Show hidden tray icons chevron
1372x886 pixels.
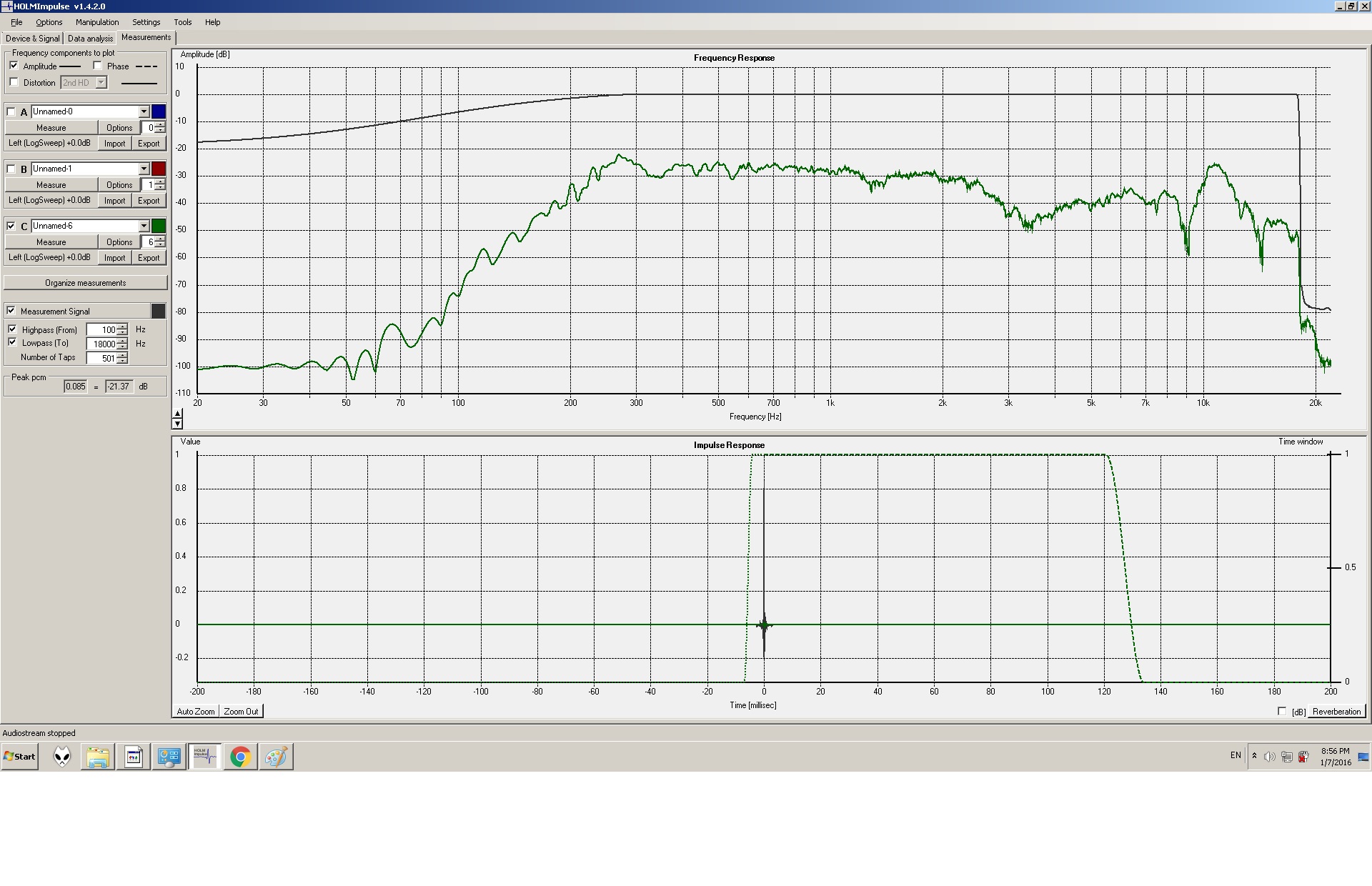point(1254,756)
